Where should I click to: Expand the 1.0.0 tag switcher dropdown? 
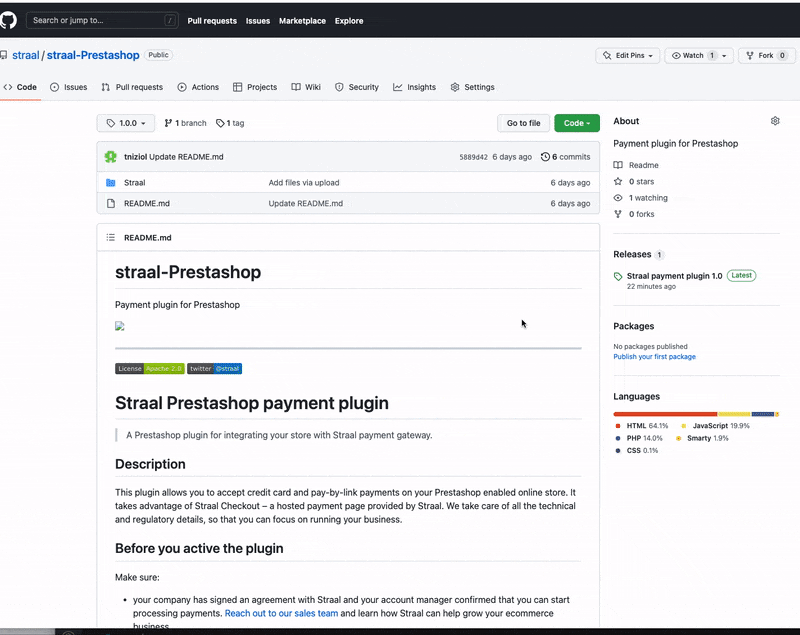126,123
